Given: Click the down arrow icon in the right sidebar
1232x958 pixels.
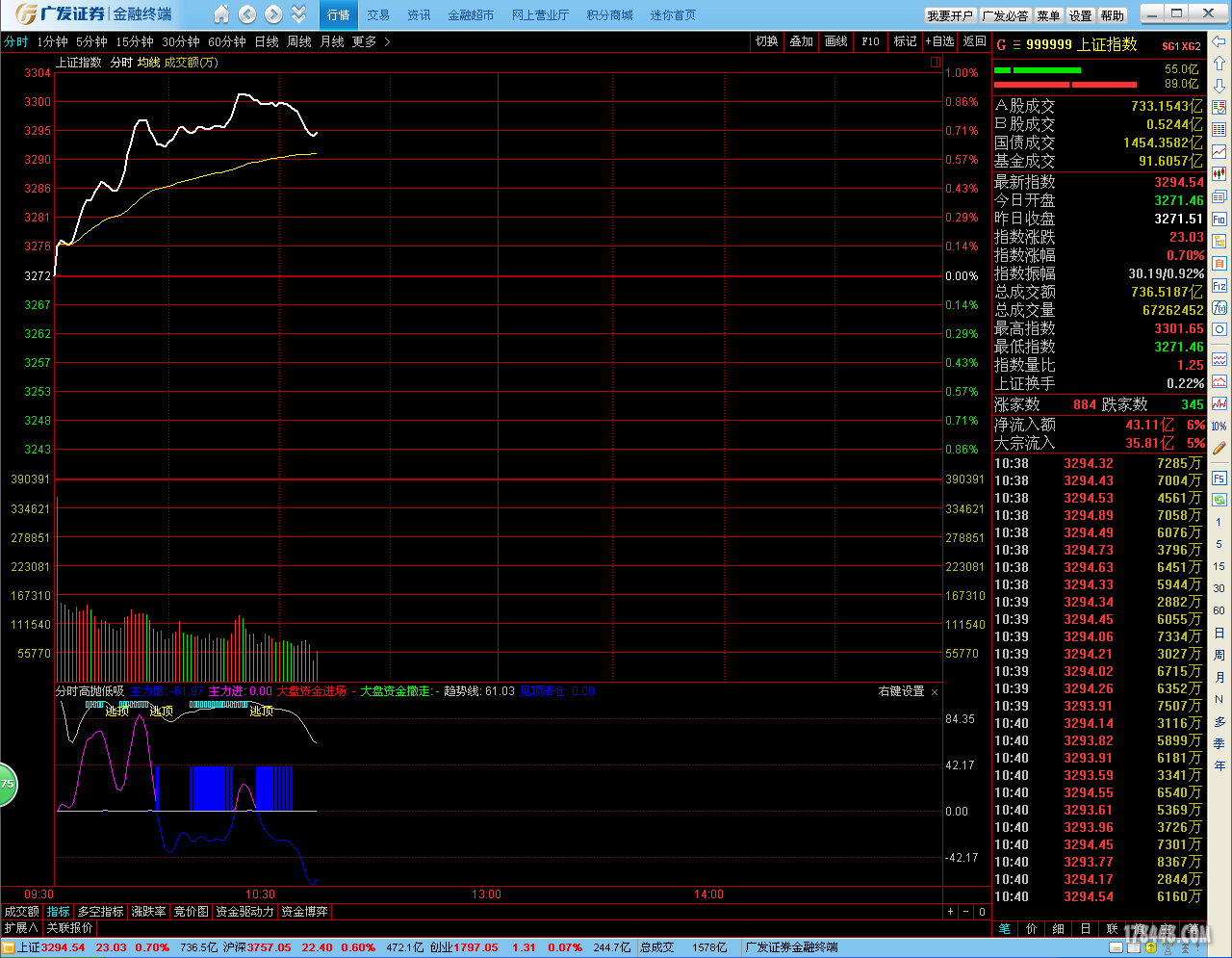Looking at the screenshot, I should (x=1219, y=85).
